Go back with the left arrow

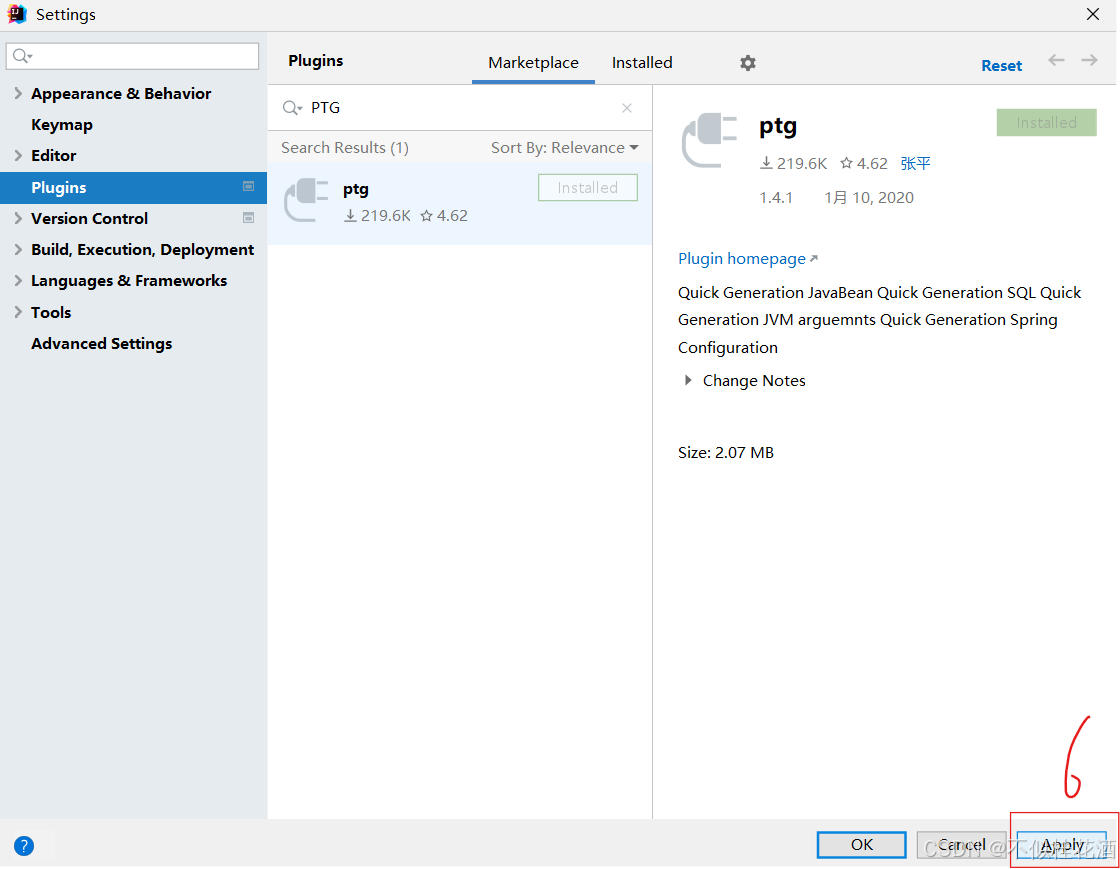click(1056, 61)
